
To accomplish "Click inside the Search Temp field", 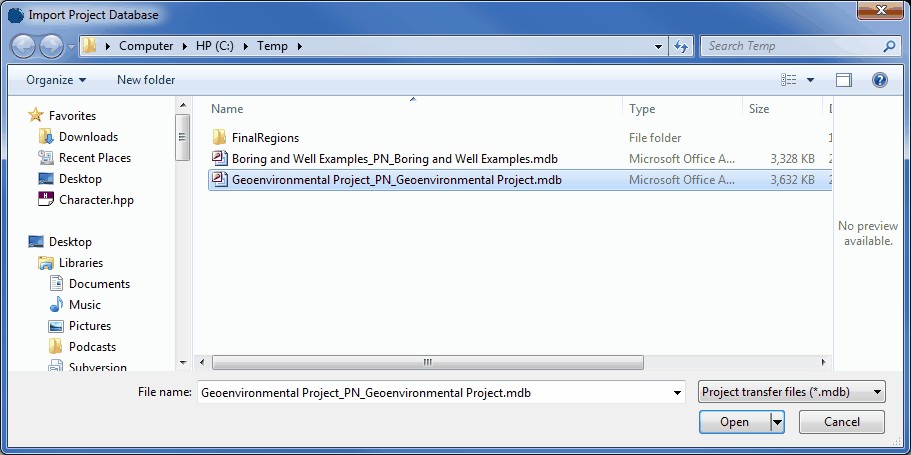I will click(790, 46).
